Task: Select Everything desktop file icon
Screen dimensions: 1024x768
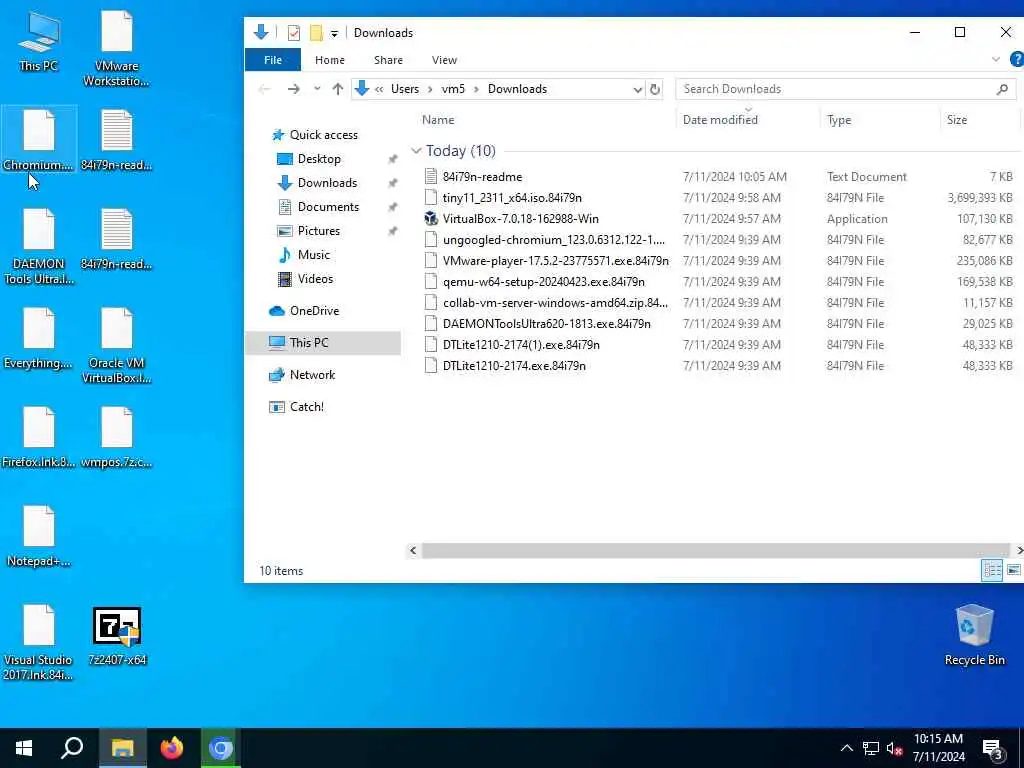Action: tap(39, 338)
